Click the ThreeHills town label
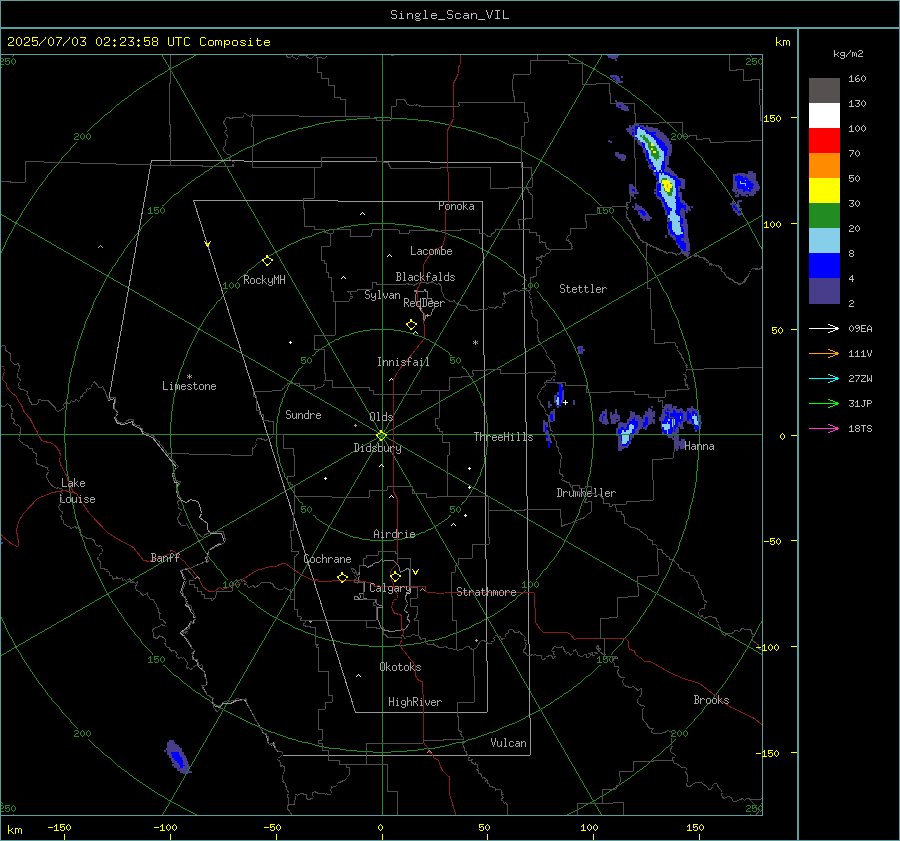Image resolution: width=900 pixels, height=841 pixels. coord(503,437)
